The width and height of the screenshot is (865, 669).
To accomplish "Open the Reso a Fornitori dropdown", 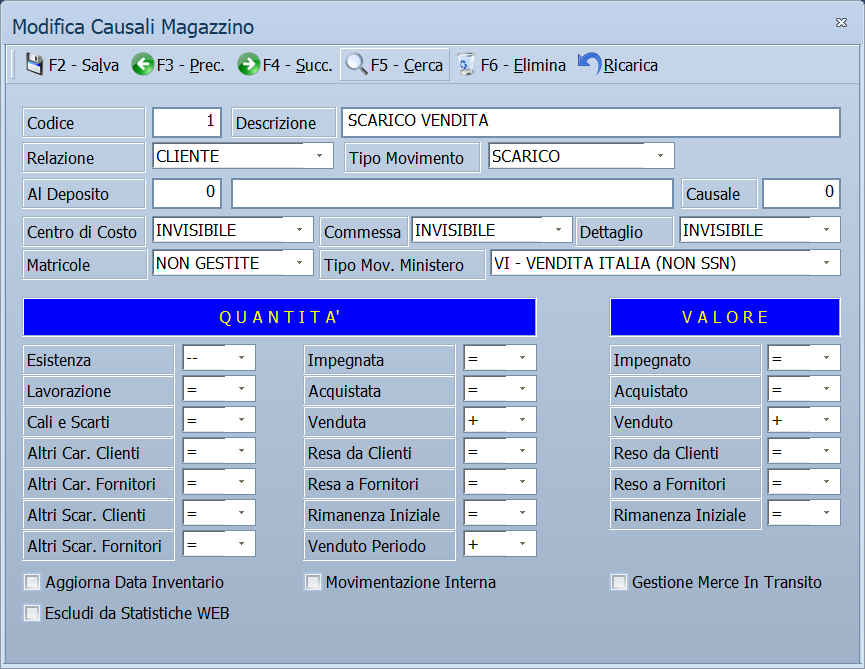I will [x=826, y=482].
